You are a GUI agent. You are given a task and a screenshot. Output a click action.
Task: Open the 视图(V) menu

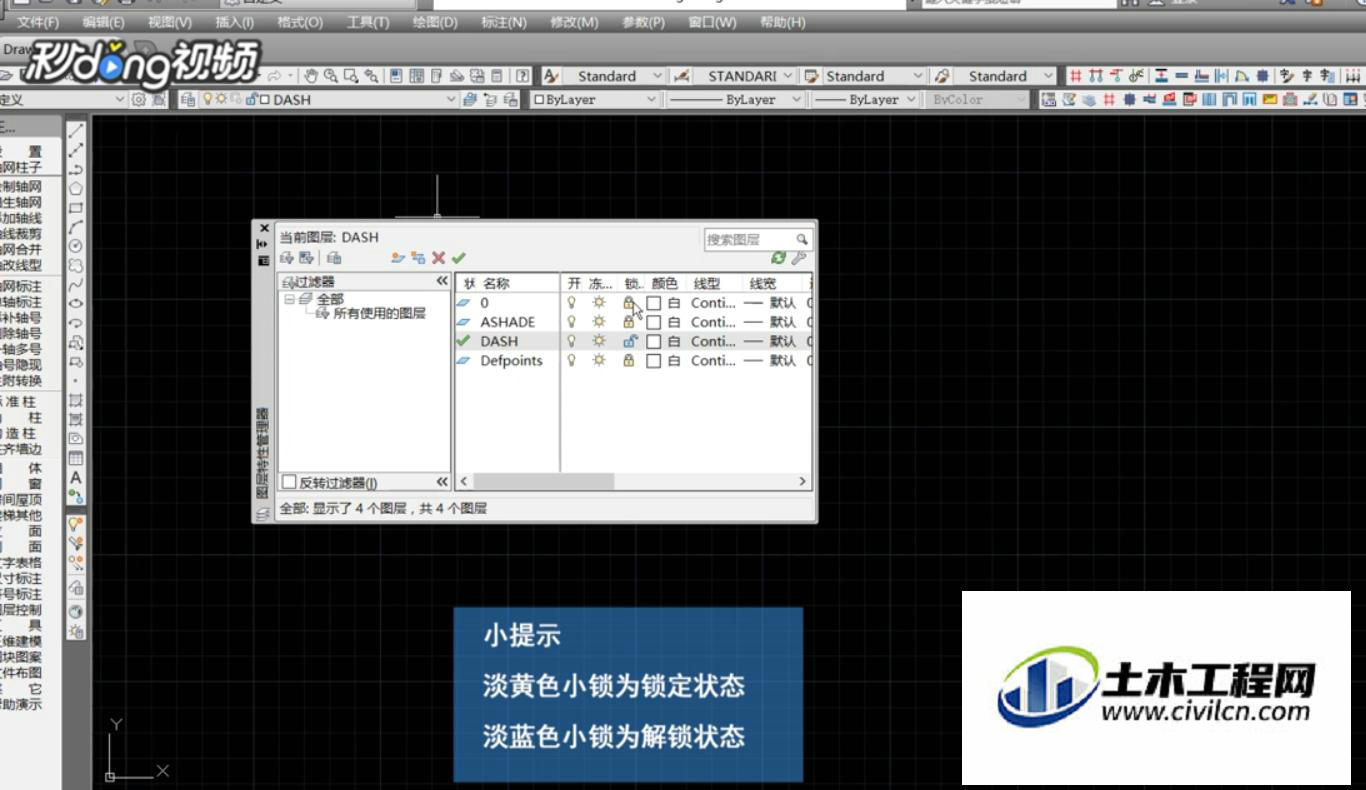[170, 22]
